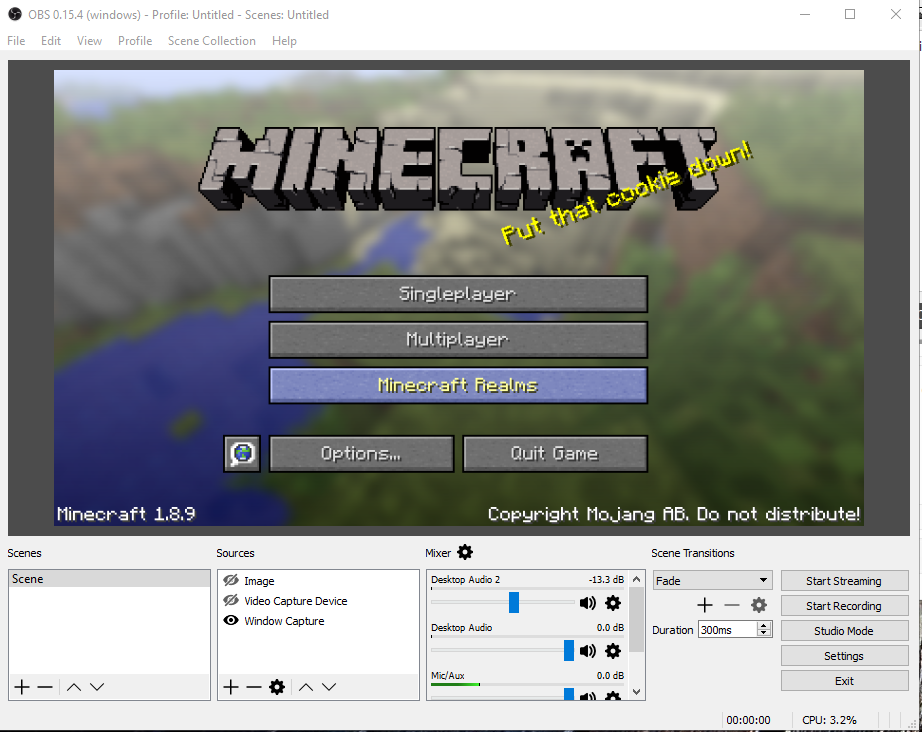
Task: Move scene down with arrow
Action: [97, 687]
